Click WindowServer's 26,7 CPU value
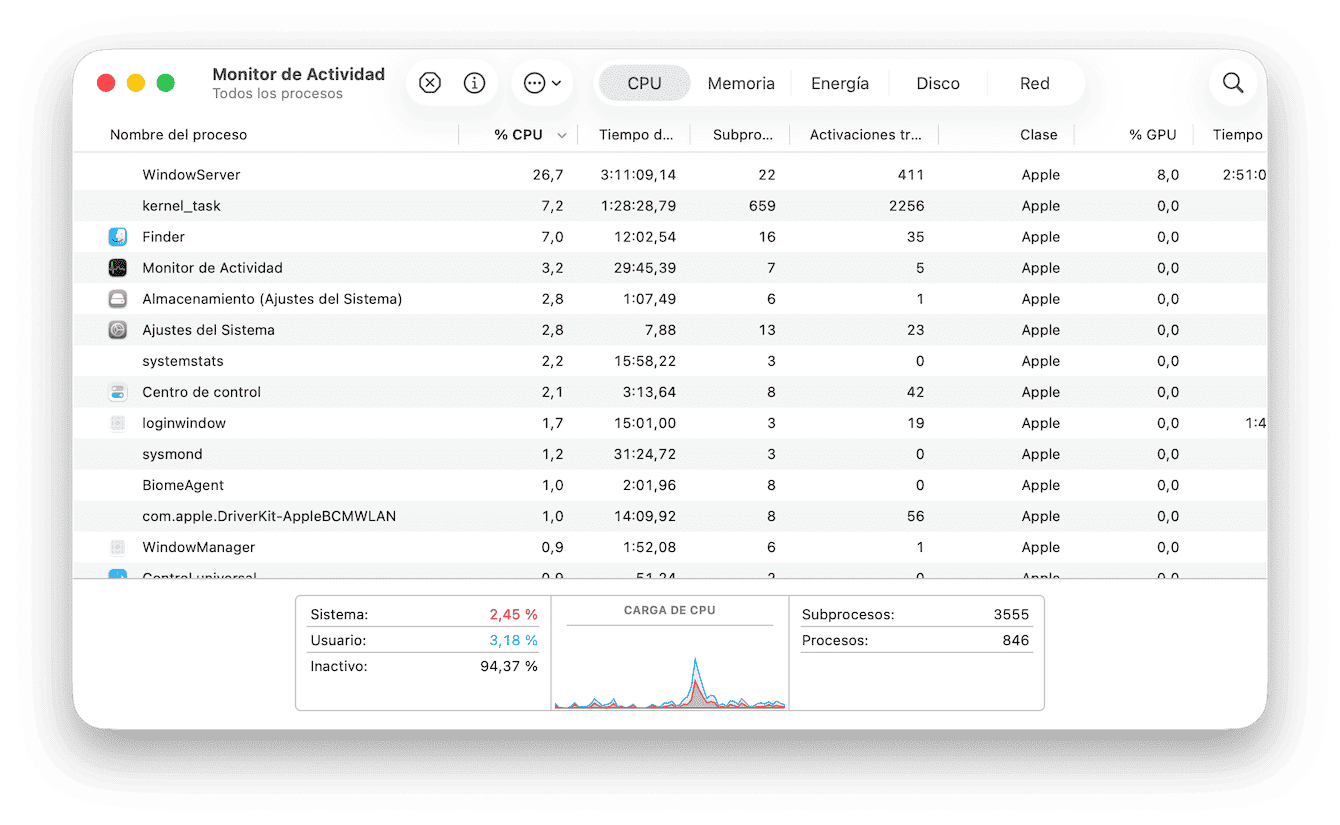Viewport: 1340px width, 825px height. tap(548, 175)
